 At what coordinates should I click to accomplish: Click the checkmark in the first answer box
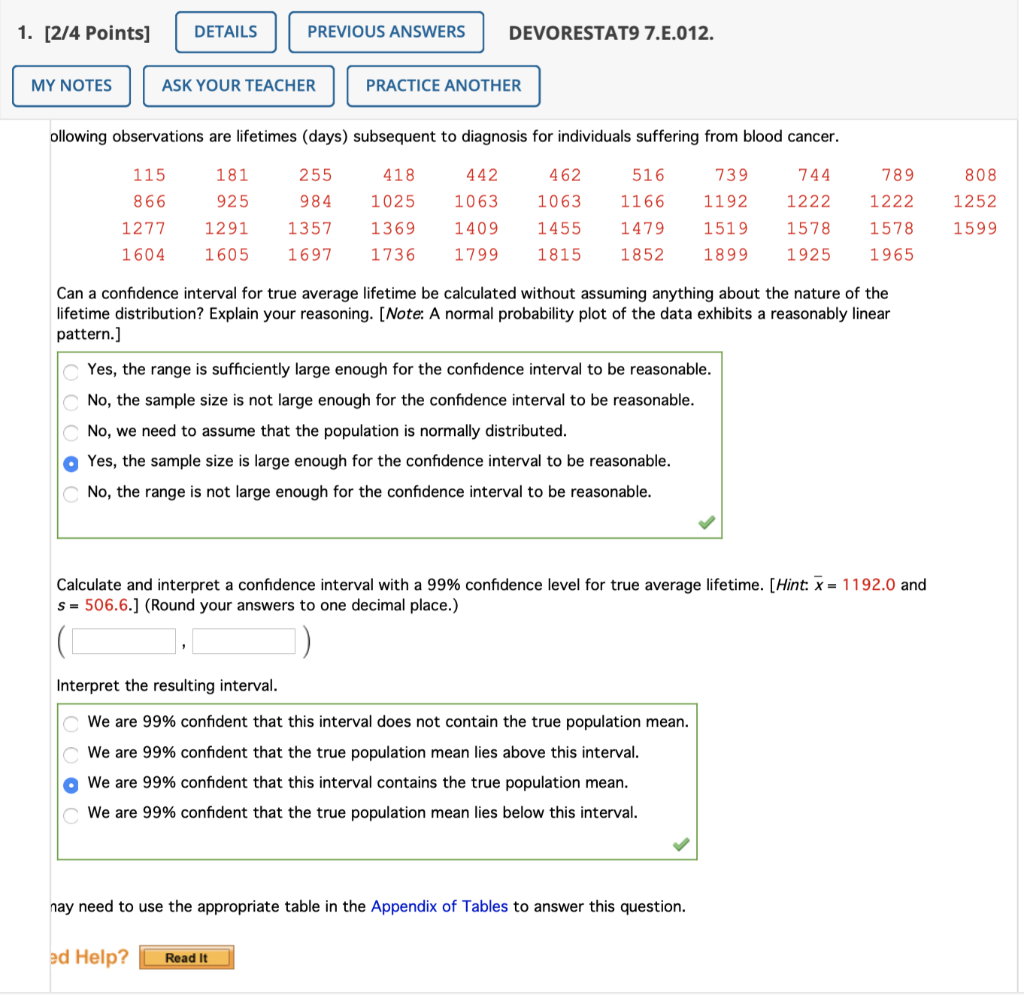pyautogui.click(x=706, y=521)
